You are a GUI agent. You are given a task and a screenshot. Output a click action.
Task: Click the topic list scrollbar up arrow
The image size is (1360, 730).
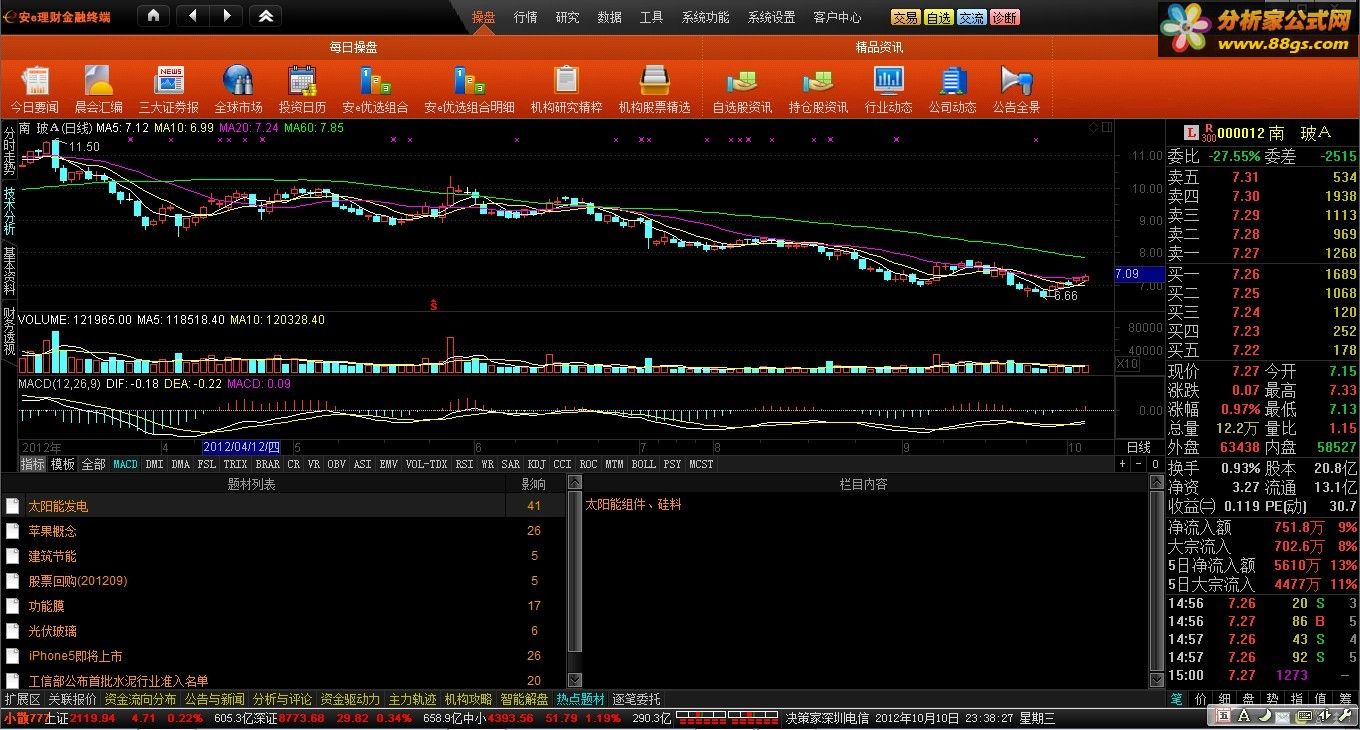[x=574, y=483]
